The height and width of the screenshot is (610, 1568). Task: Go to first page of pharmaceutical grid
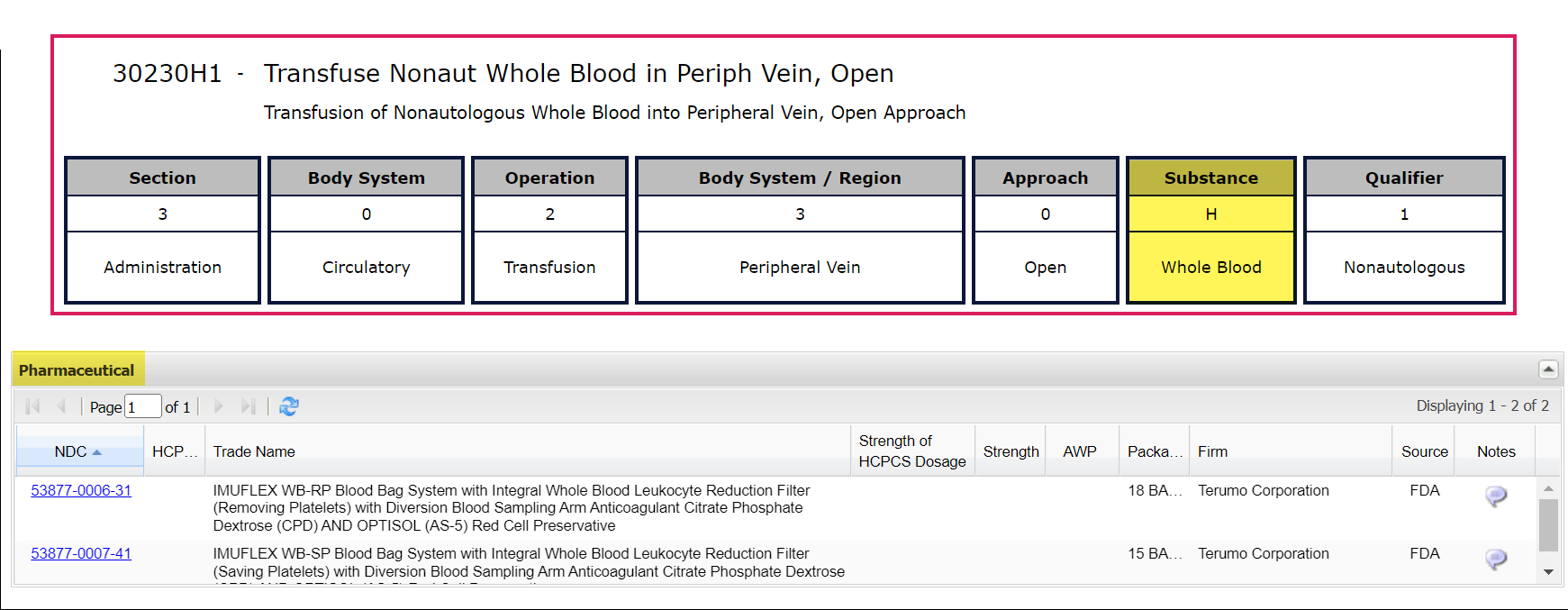click(33, 406)
